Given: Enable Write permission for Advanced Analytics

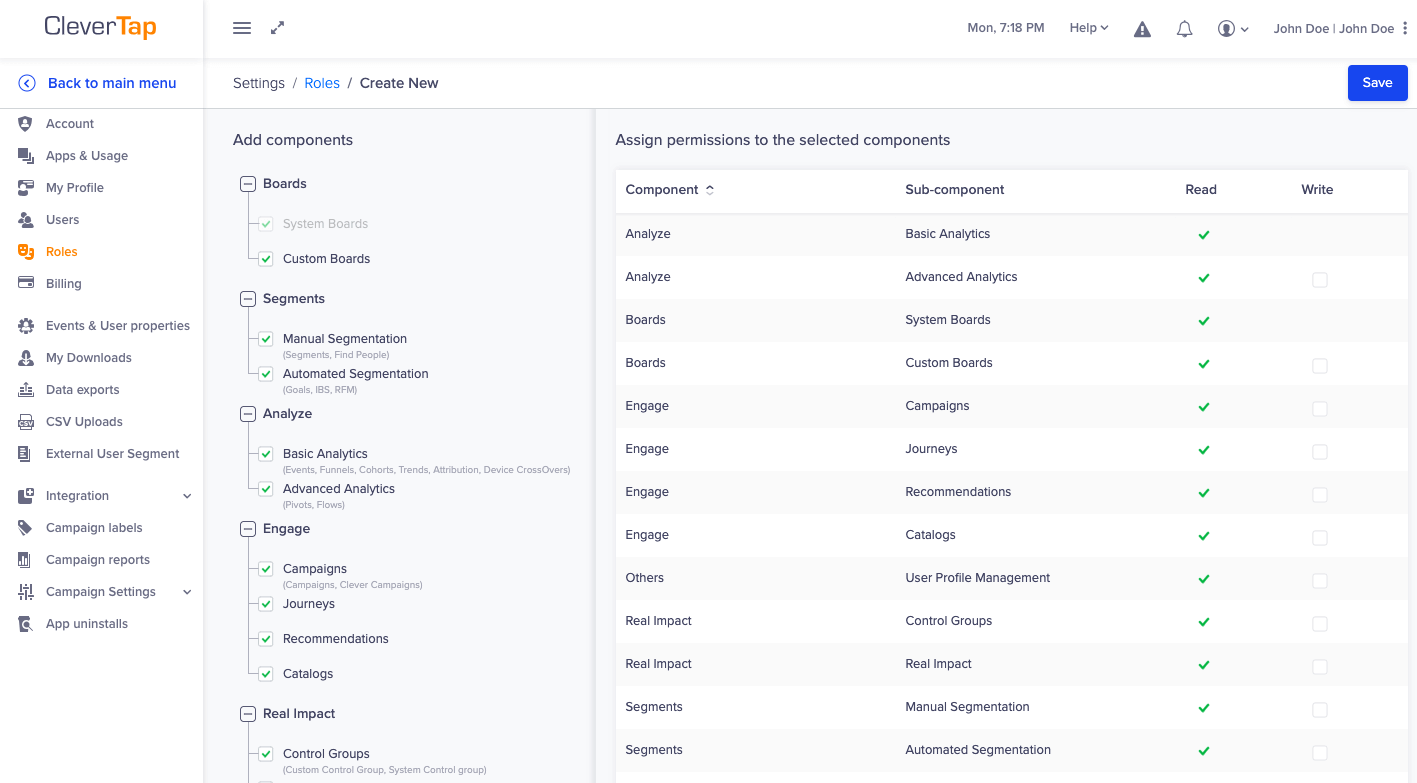Looking at the screenshot, I should tap(1320, 280).
